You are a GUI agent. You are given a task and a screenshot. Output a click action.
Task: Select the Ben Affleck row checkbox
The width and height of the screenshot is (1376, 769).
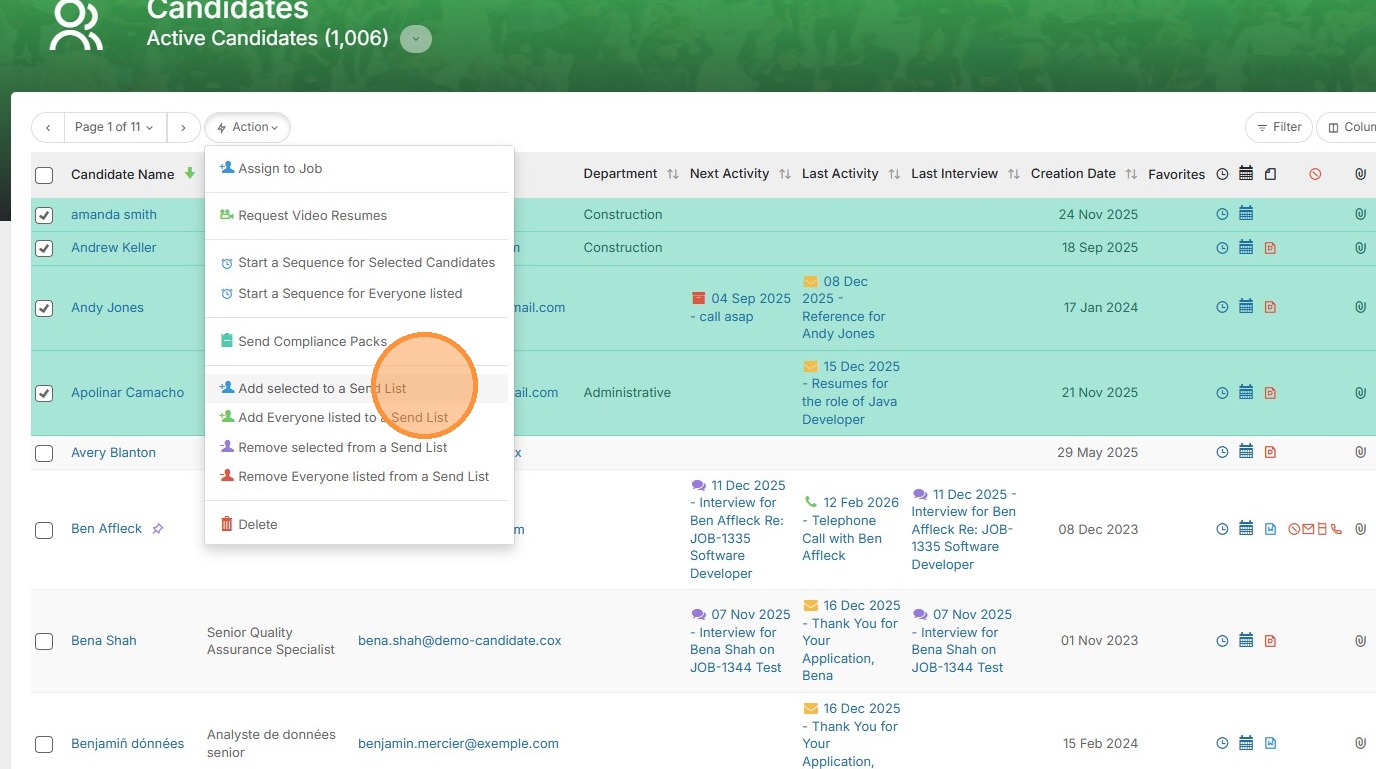[44, 530]
